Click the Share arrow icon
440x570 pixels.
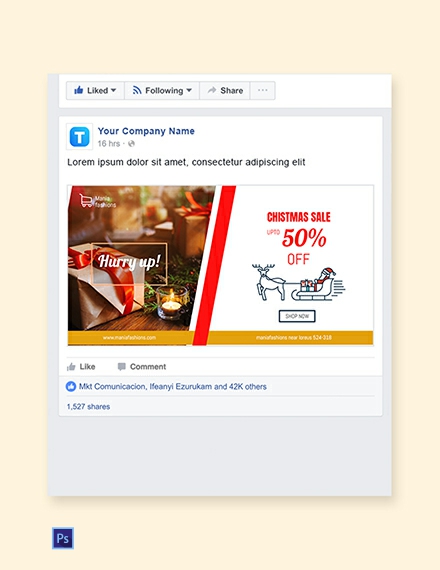pos(212,90)
